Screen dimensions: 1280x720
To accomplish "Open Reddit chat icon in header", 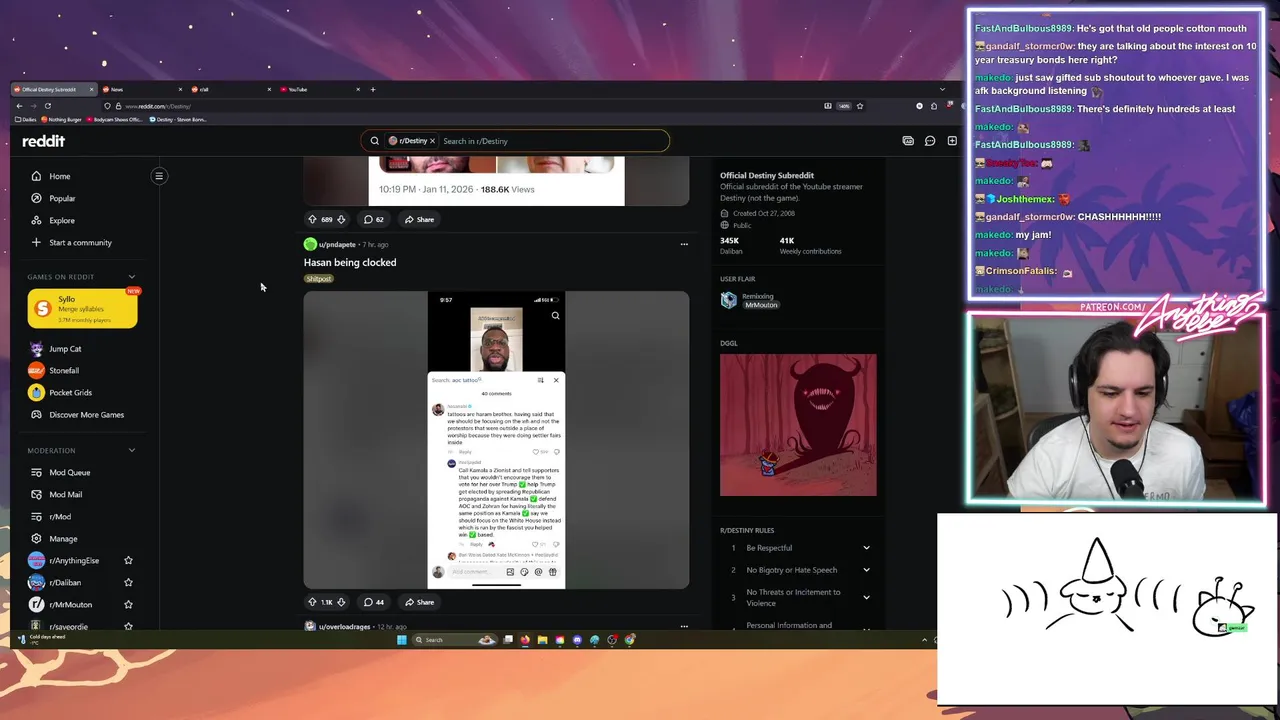I will (x=930, y=141).
